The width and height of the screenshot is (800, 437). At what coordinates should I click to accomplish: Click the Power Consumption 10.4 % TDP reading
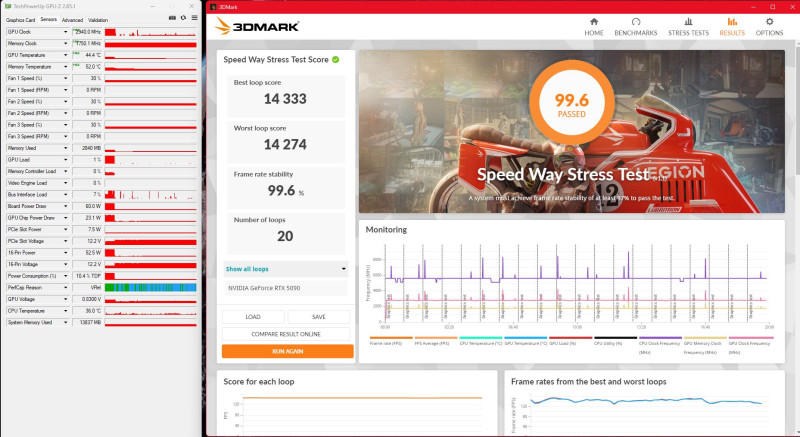87,276
